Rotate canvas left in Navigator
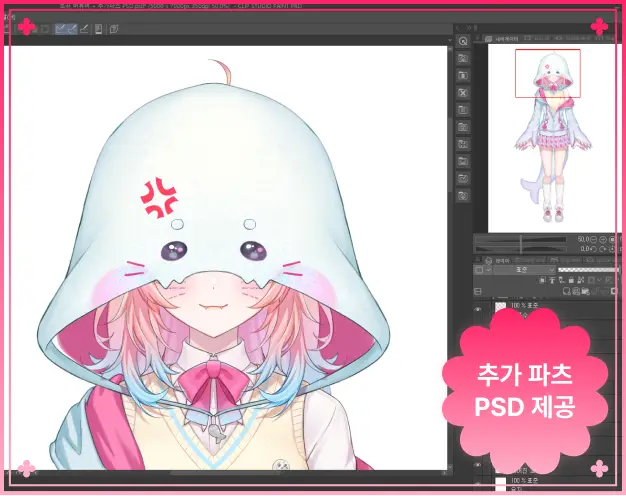Image resolution: width=626 pixels, height=496 pixels. pyautogui.click(x=594, y=249)
